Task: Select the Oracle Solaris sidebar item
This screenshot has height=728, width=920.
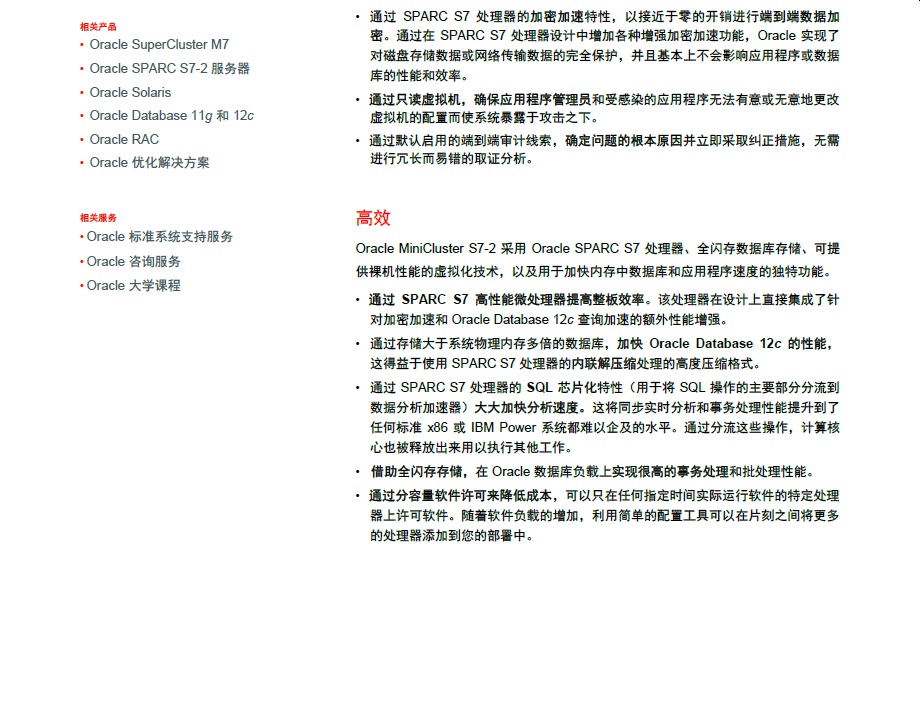Action: [x=130, y=92]
